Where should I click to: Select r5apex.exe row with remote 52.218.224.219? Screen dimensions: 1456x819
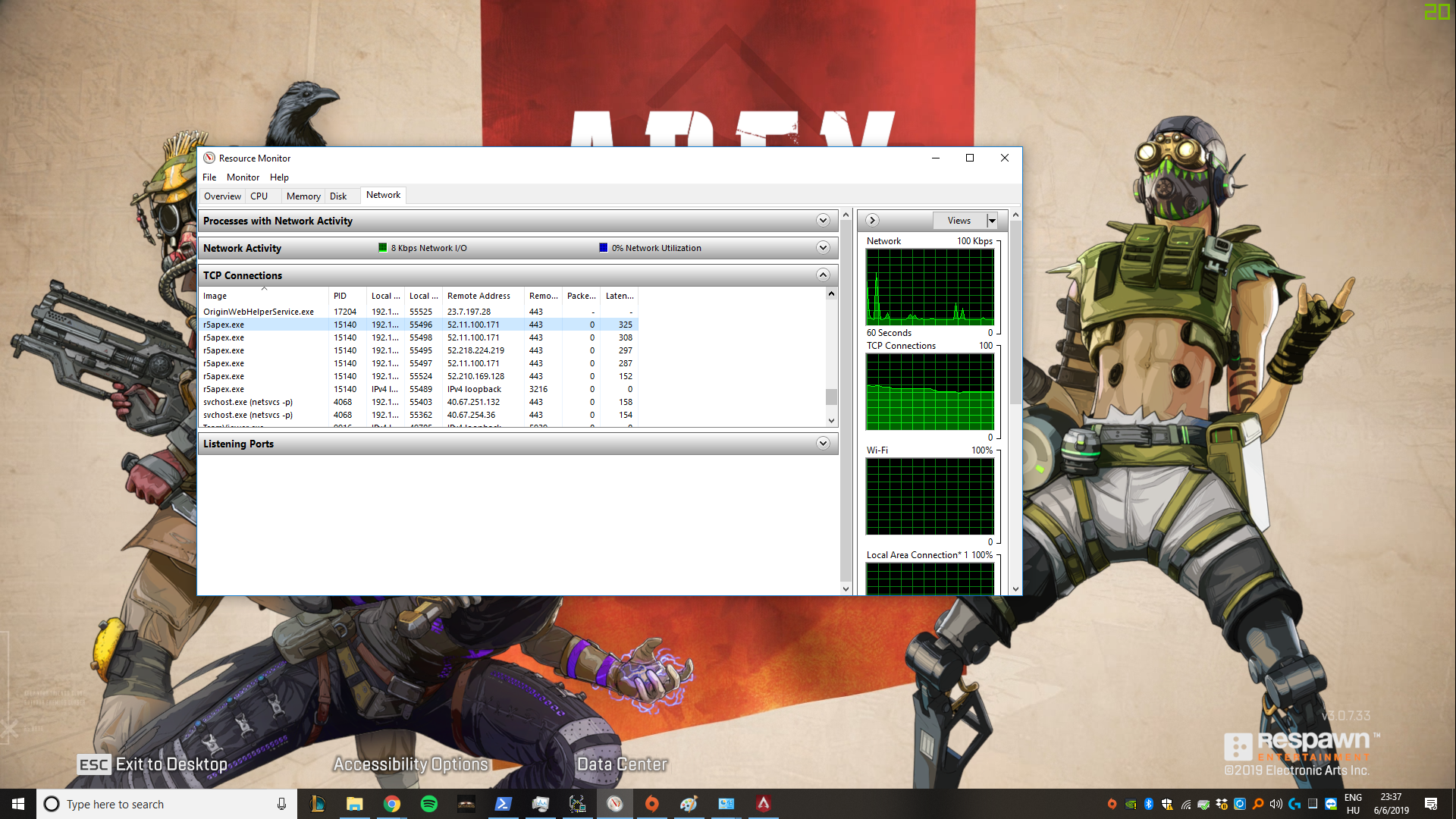coord(418,350)
